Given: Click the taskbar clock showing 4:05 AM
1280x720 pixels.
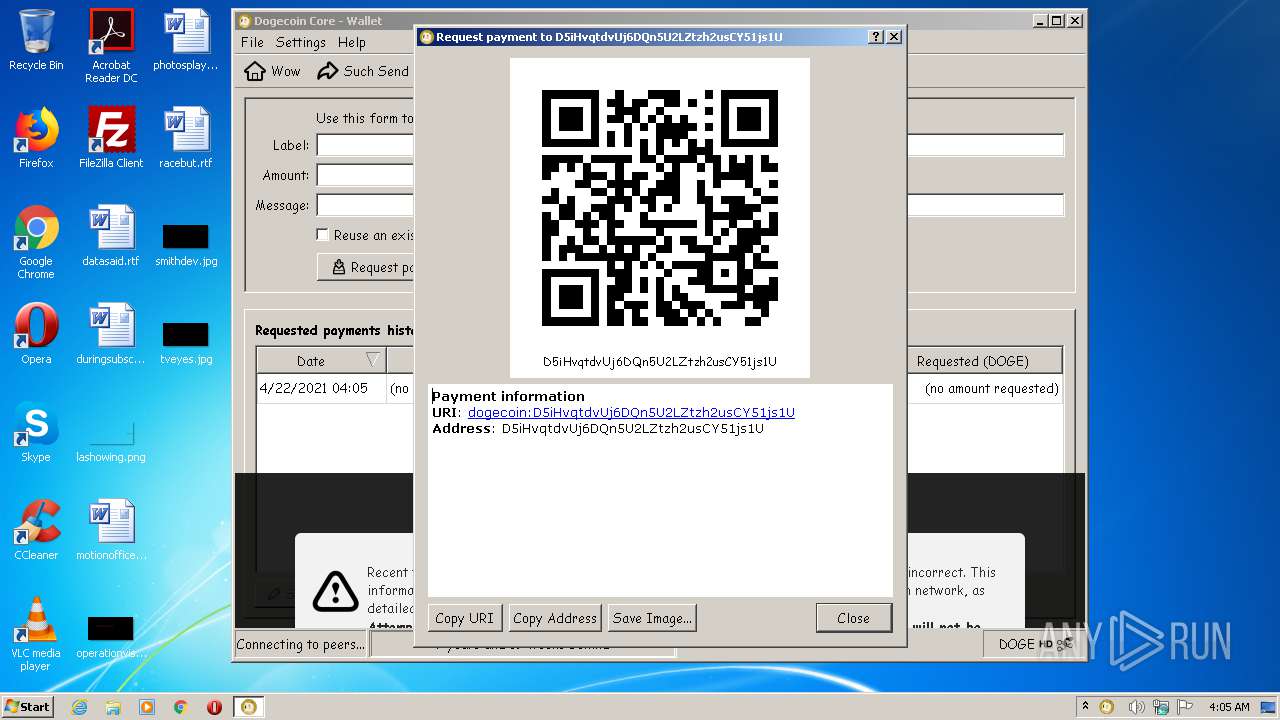Looking at the screenshot, I should pos(1229,707).
